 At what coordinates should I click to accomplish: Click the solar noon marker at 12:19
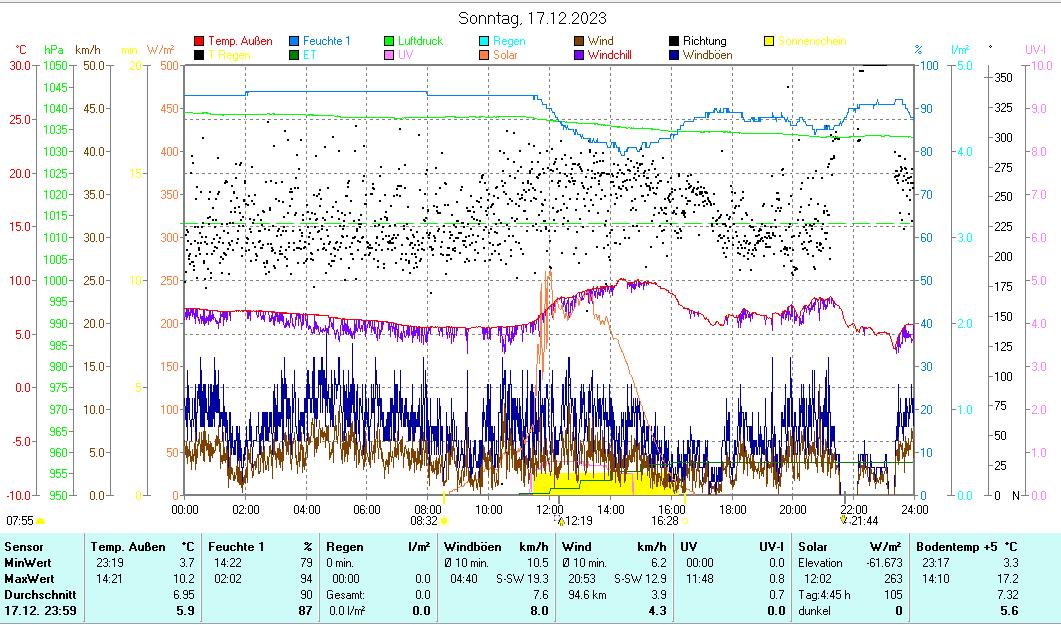[560, 520]
